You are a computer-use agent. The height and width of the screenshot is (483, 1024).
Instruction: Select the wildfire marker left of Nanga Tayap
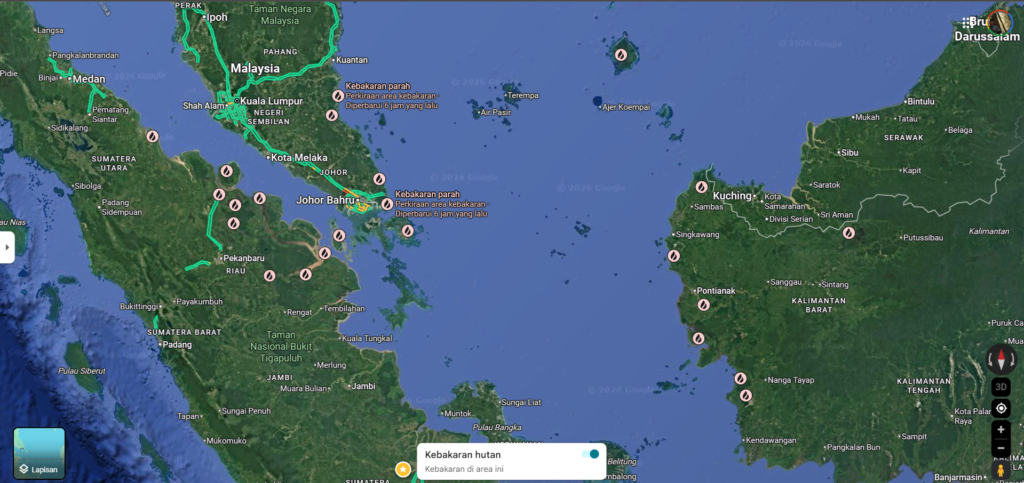tap(740, 378)
